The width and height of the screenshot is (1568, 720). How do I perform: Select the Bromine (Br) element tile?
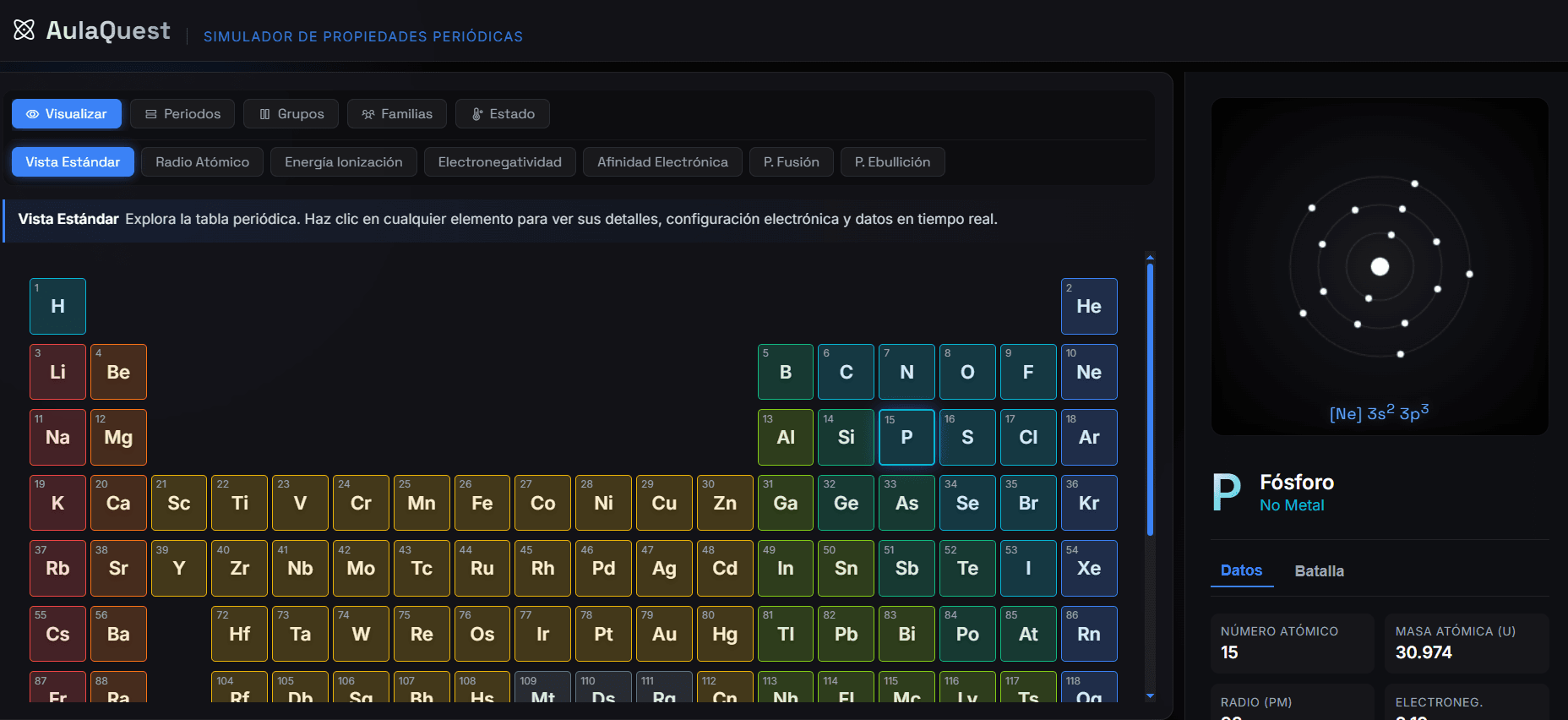1028,503
